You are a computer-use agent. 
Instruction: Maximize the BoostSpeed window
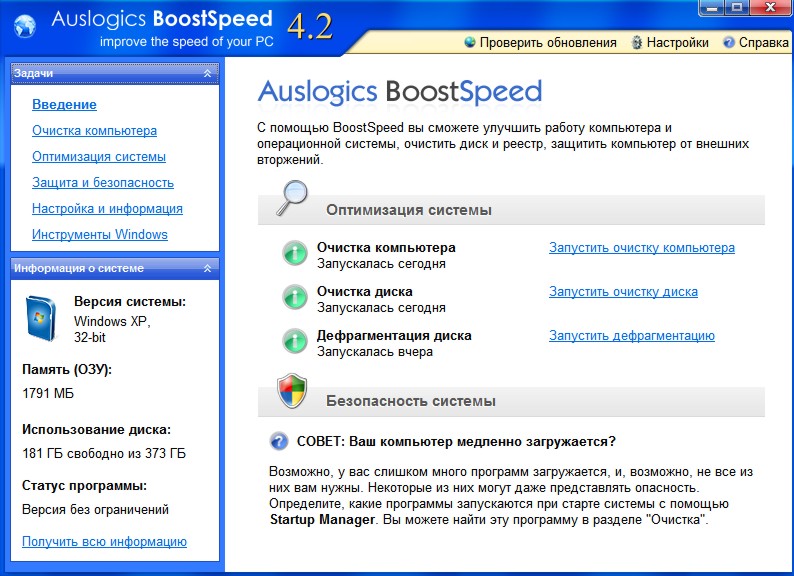click(737, 7)
